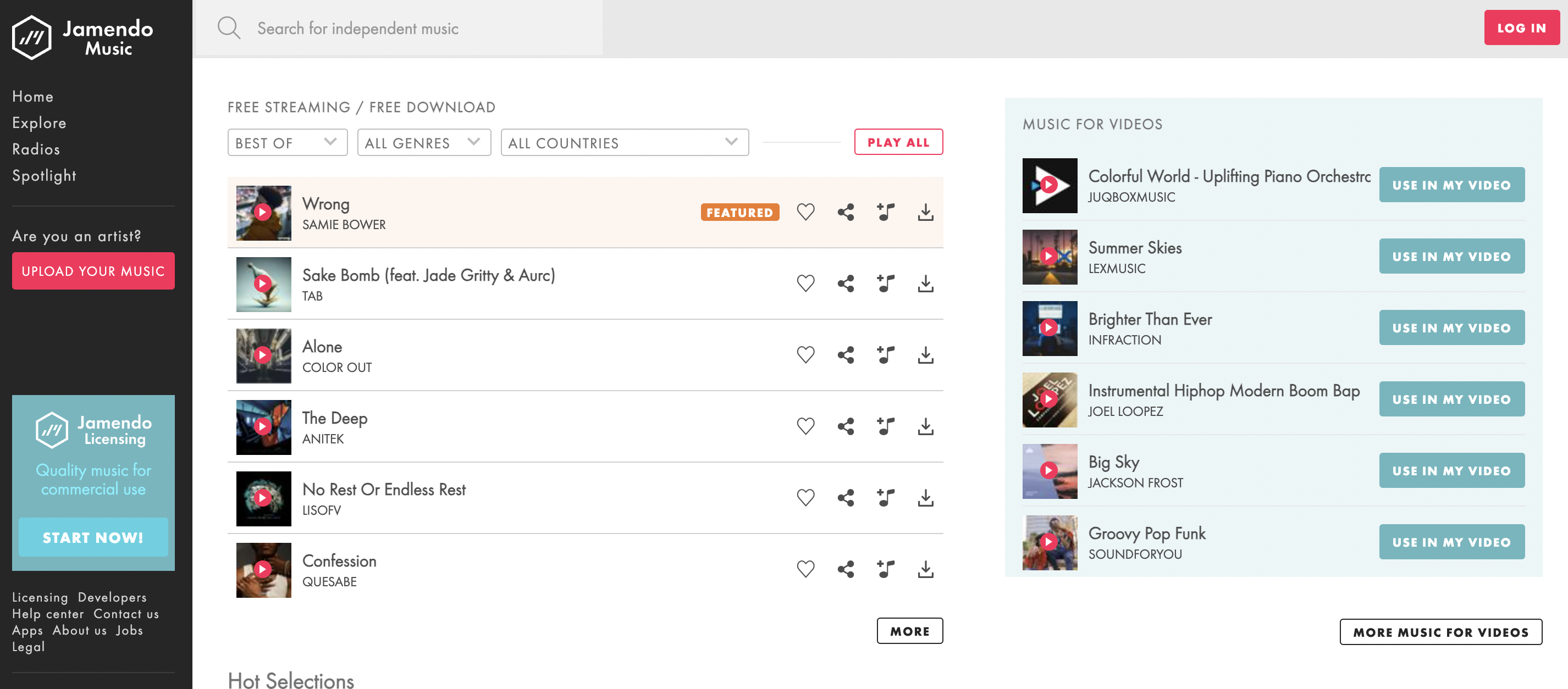Click the search magnifier icon
The image size is (1568, 689).
coord(228,28)
